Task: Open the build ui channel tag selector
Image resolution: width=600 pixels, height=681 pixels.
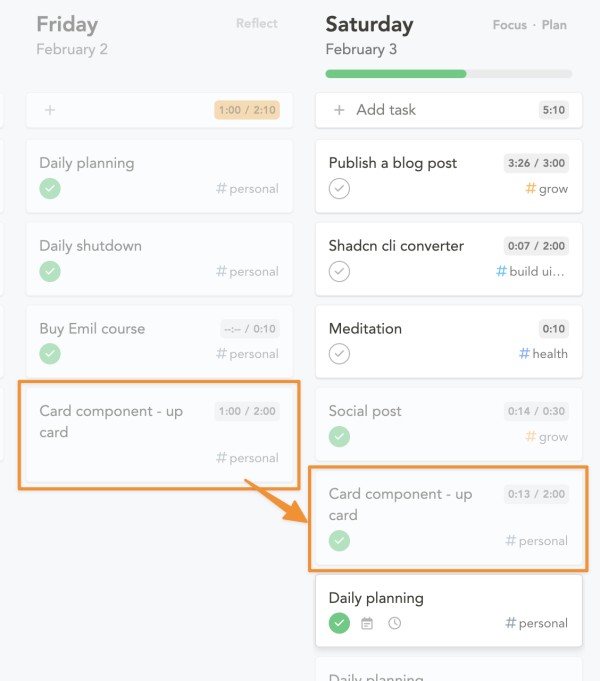Action: pyautogui.click(x=530, y=271)
